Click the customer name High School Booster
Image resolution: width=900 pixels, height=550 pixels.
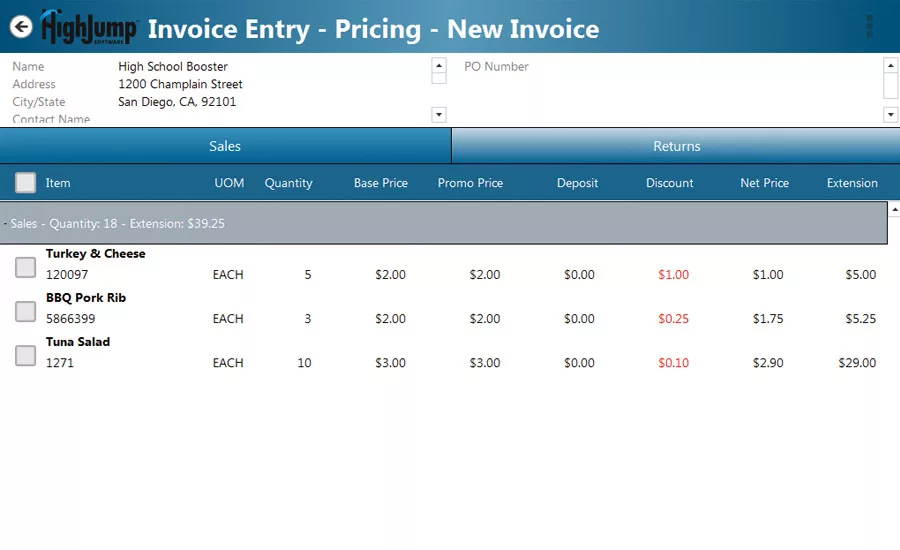173,66
